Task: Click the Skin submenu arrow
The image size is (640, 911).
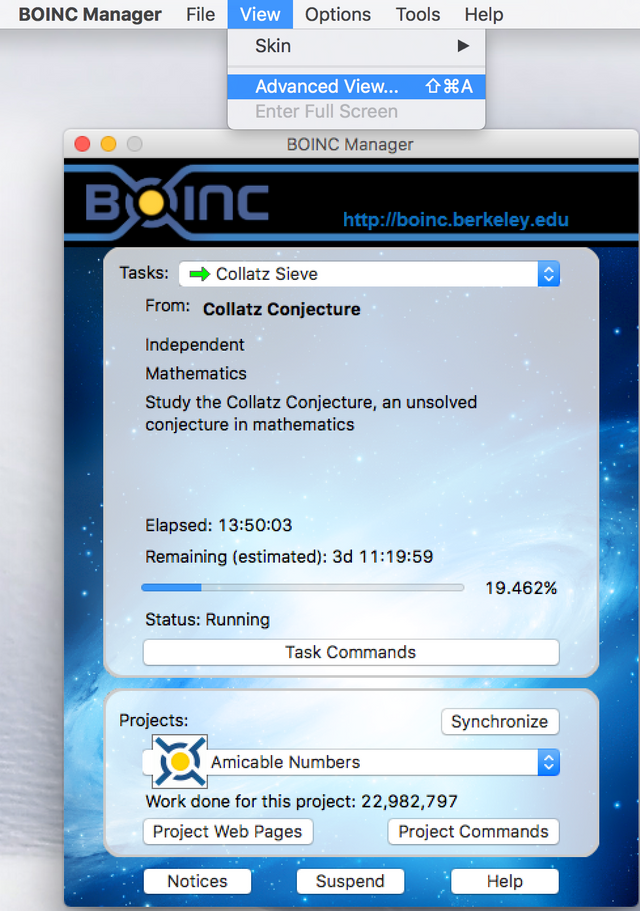Action: click(463, 46)
